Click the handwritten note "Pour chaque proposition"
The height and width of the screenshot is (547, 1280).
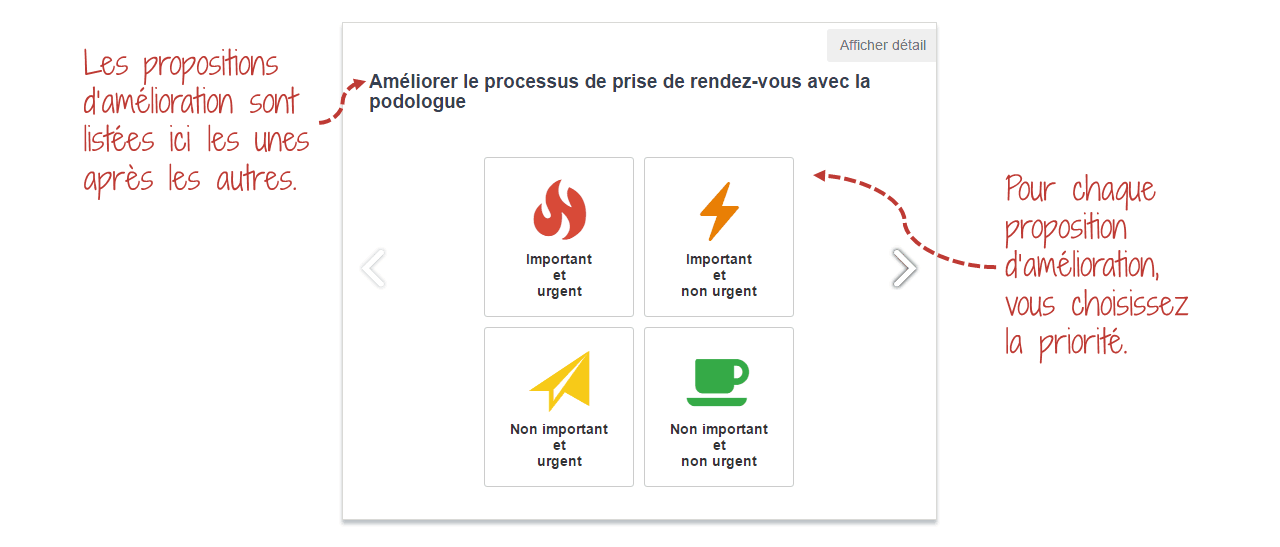(1081, 208)
